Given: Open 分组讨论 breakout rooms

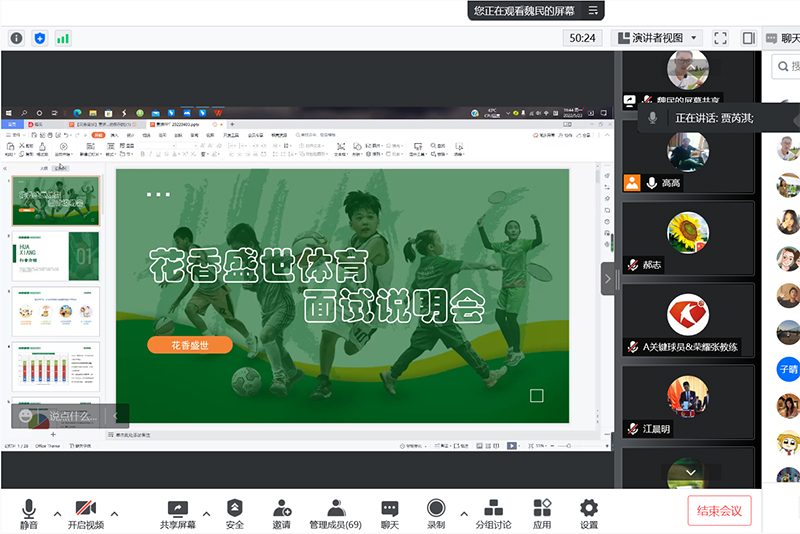Looking at the screenshot, I should (x=493, y=514).
